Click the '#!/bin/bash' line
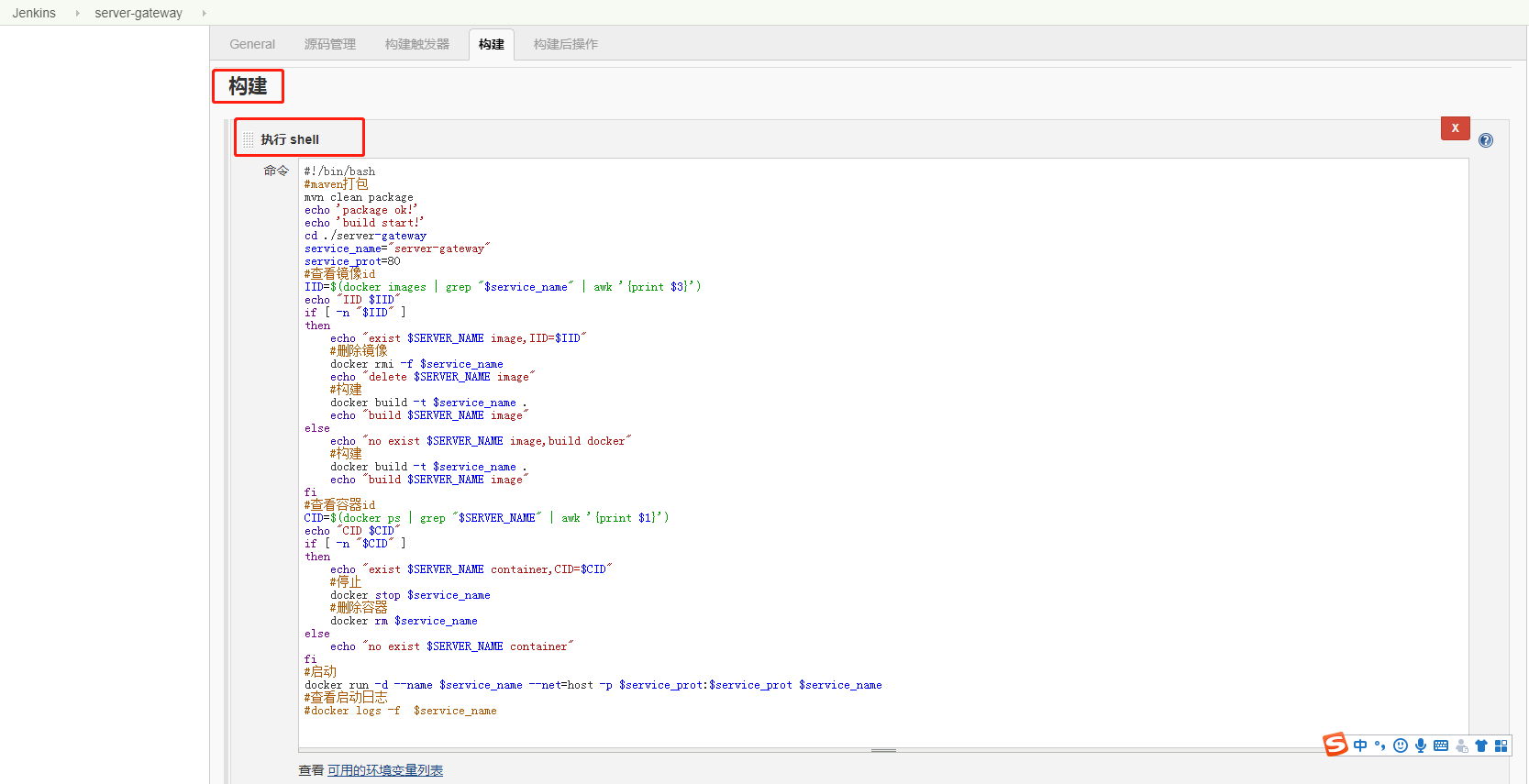1529x784 pixels. [x=340, y=171]
